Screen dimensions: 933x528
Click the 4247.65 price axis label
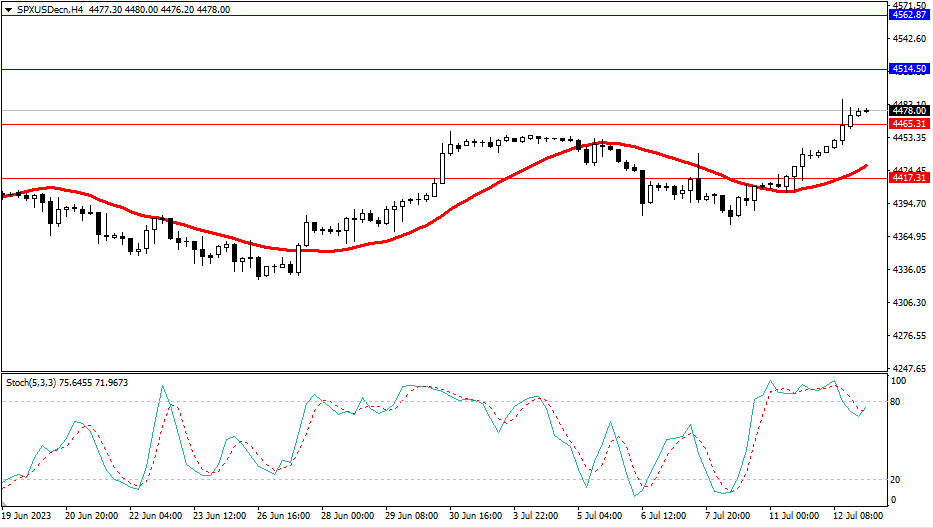pyautogui.click(x=909, y=368)
